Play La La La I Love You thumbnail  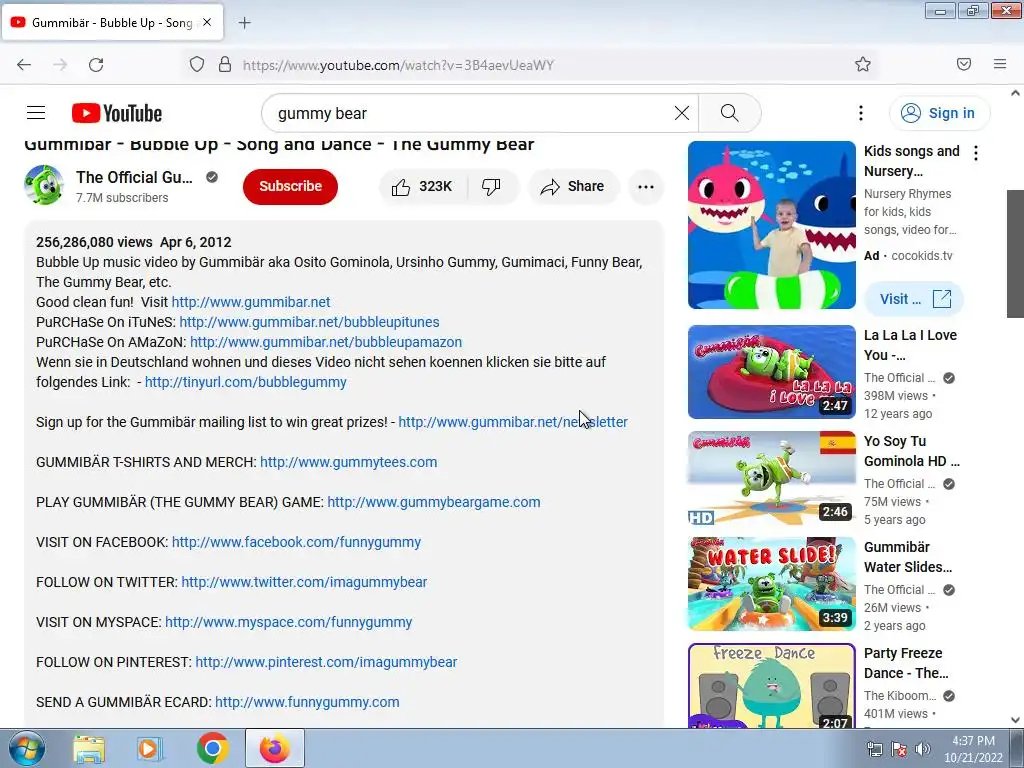tap(771, 372)
